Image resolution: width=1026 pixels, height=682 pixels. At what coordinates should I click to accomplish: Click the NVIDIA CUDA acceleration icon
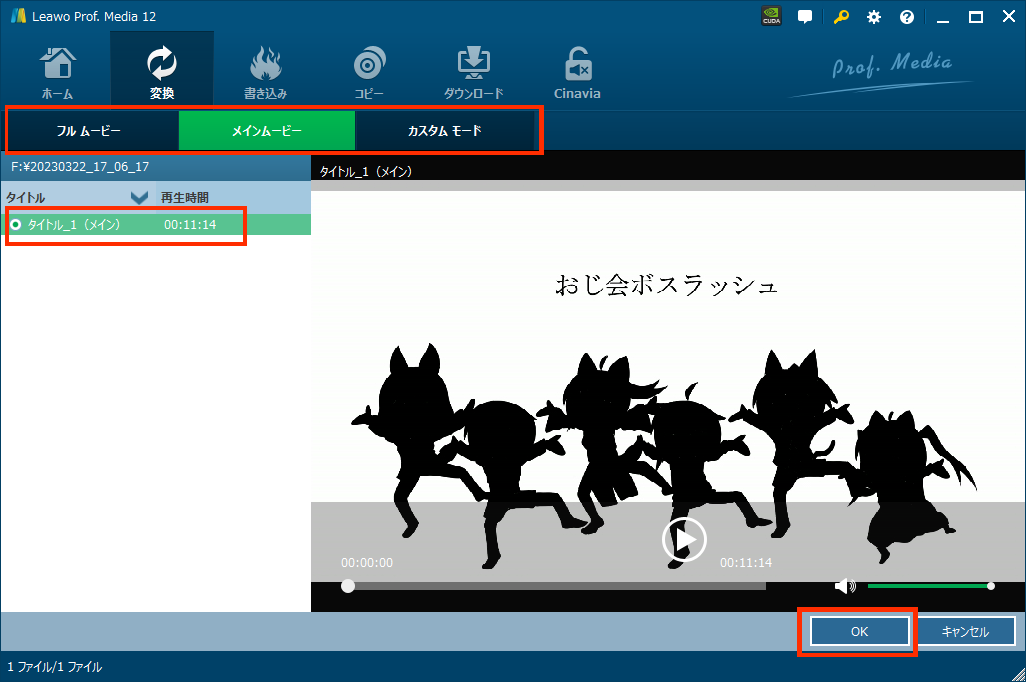pyautogui.click(x=771, y=17)
